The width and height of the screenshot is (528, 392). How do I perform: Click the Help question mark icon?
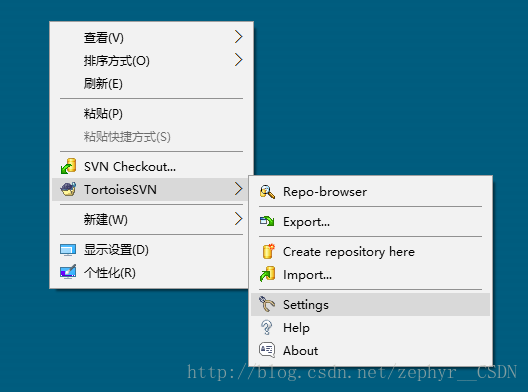click(266, 327)
